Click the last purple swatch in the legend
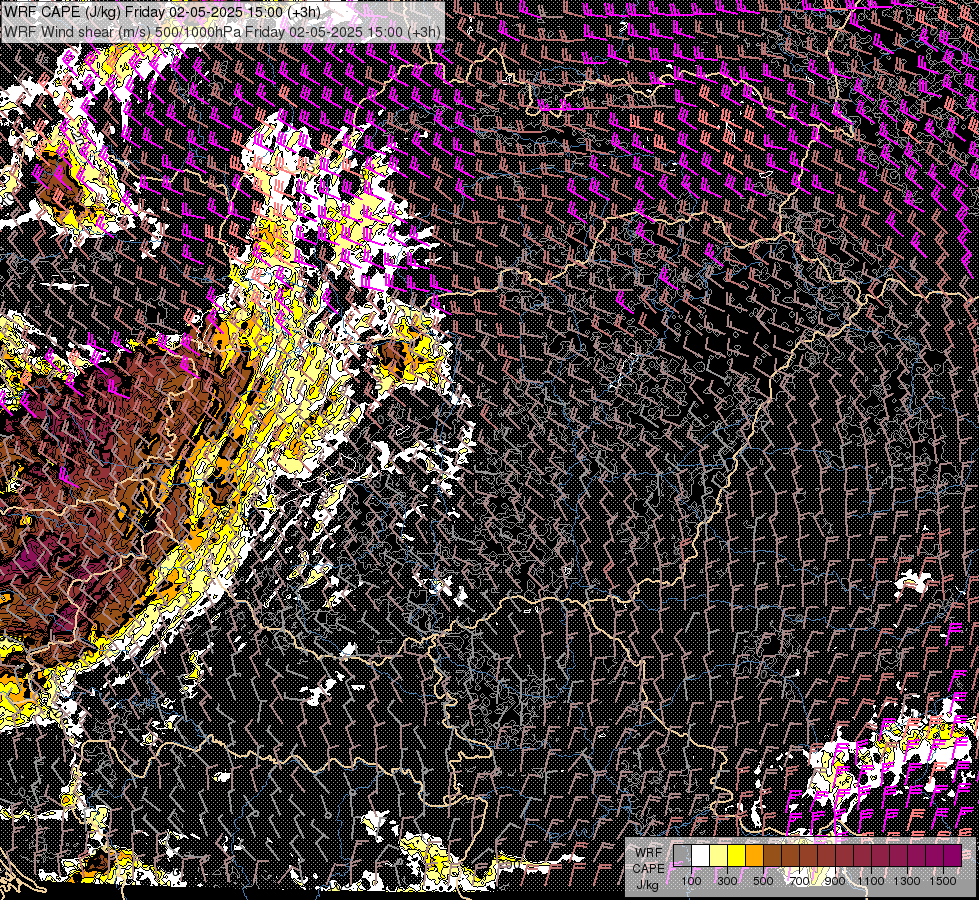Viewport: 979px width, 900px height. coord(952,856)
